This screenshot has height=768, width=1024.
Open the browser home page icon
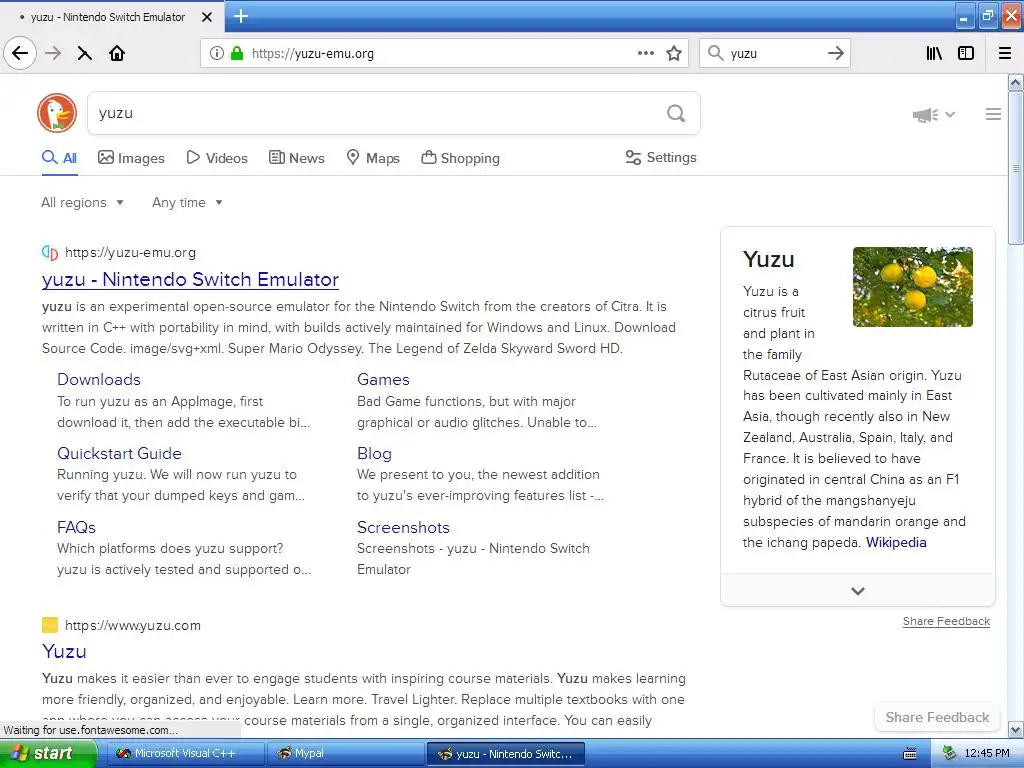coord(117,53)
